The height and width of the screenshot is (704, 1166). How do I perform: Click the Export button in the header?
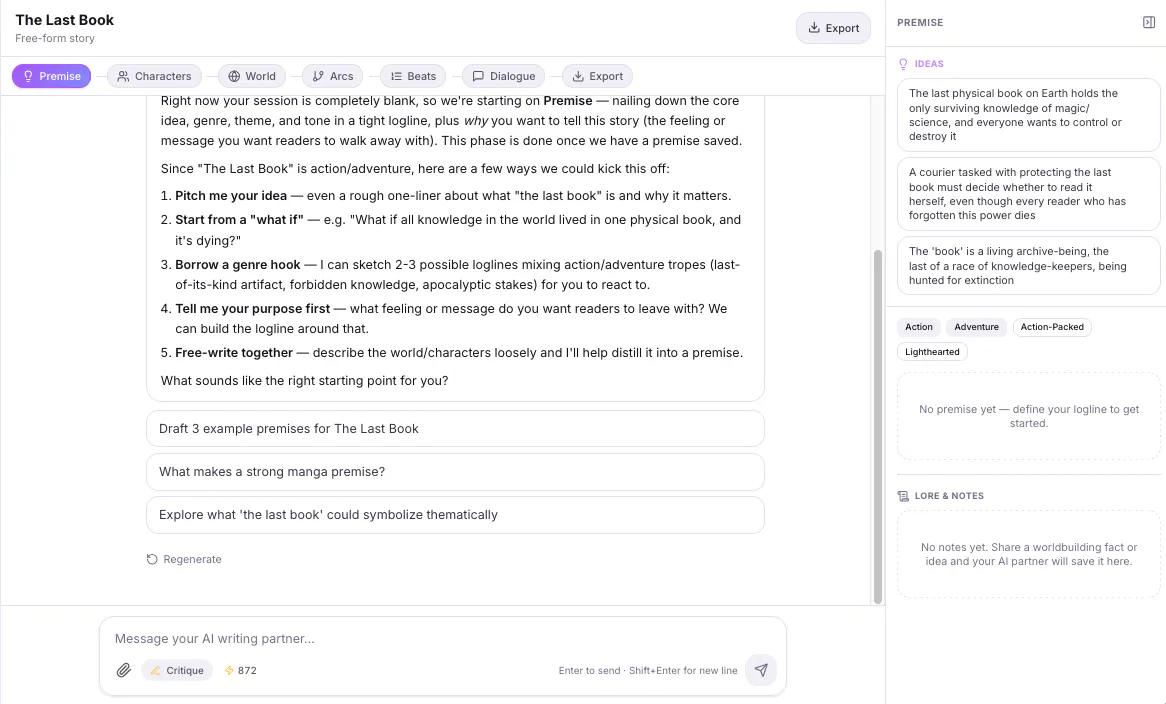tap(833, 28)
